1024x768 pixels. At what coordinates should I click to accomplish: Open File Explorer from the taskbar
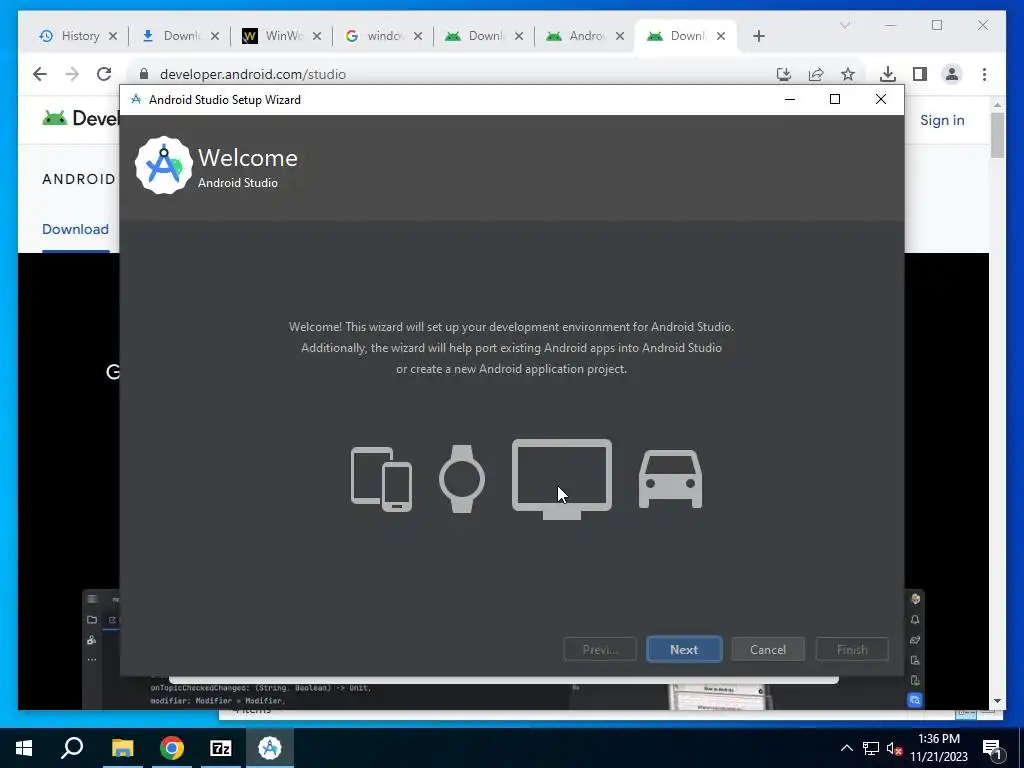122,748
